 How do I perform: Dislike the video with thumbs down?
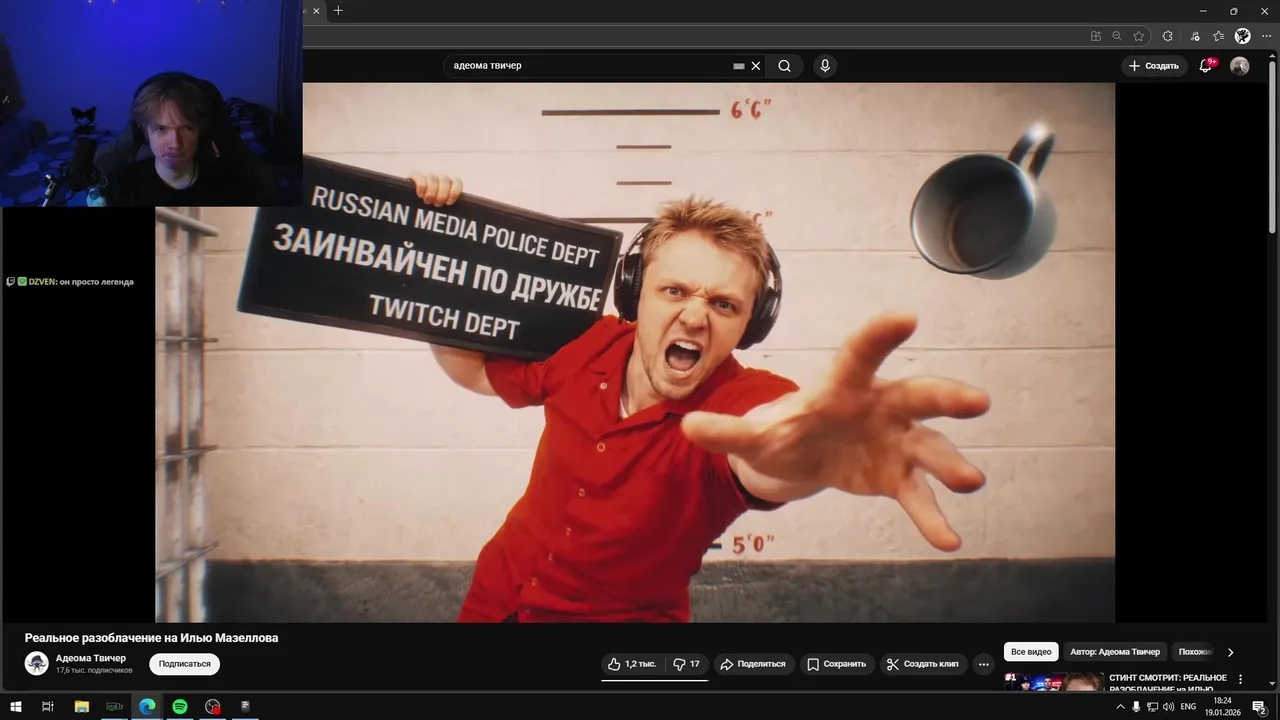tap(687, 664)
